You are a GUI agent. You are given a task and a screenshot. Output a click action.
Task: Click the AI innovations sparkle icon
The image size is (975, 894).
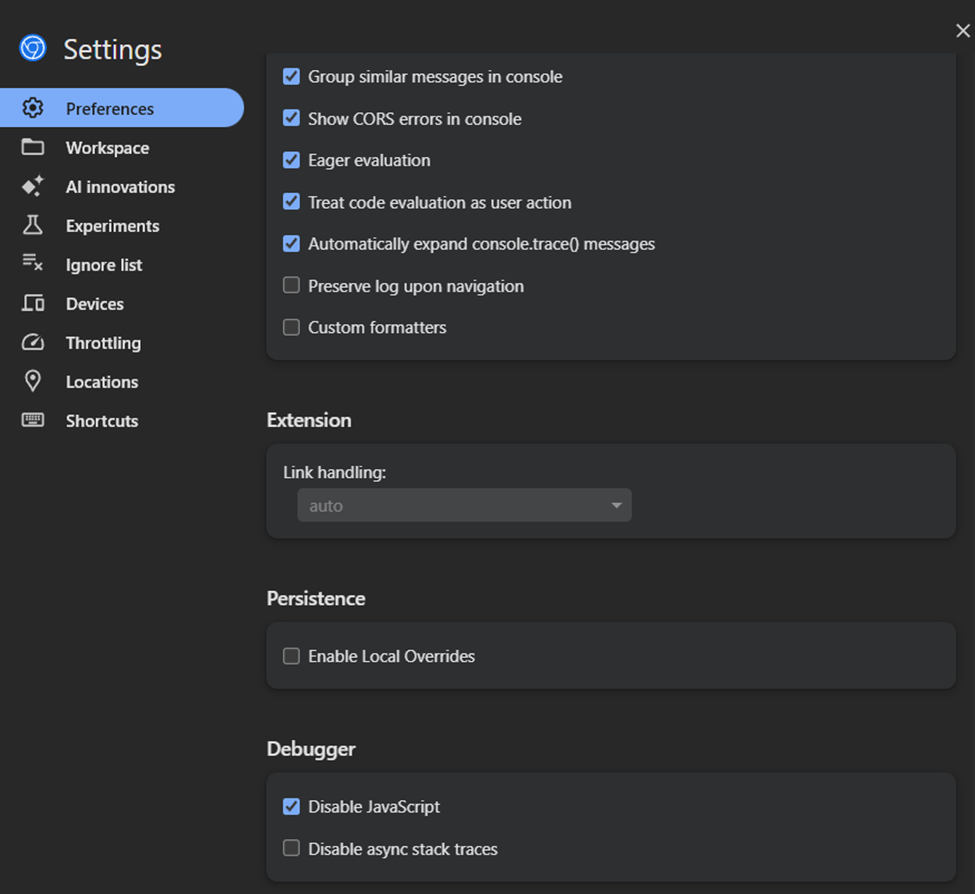[33, 186]
